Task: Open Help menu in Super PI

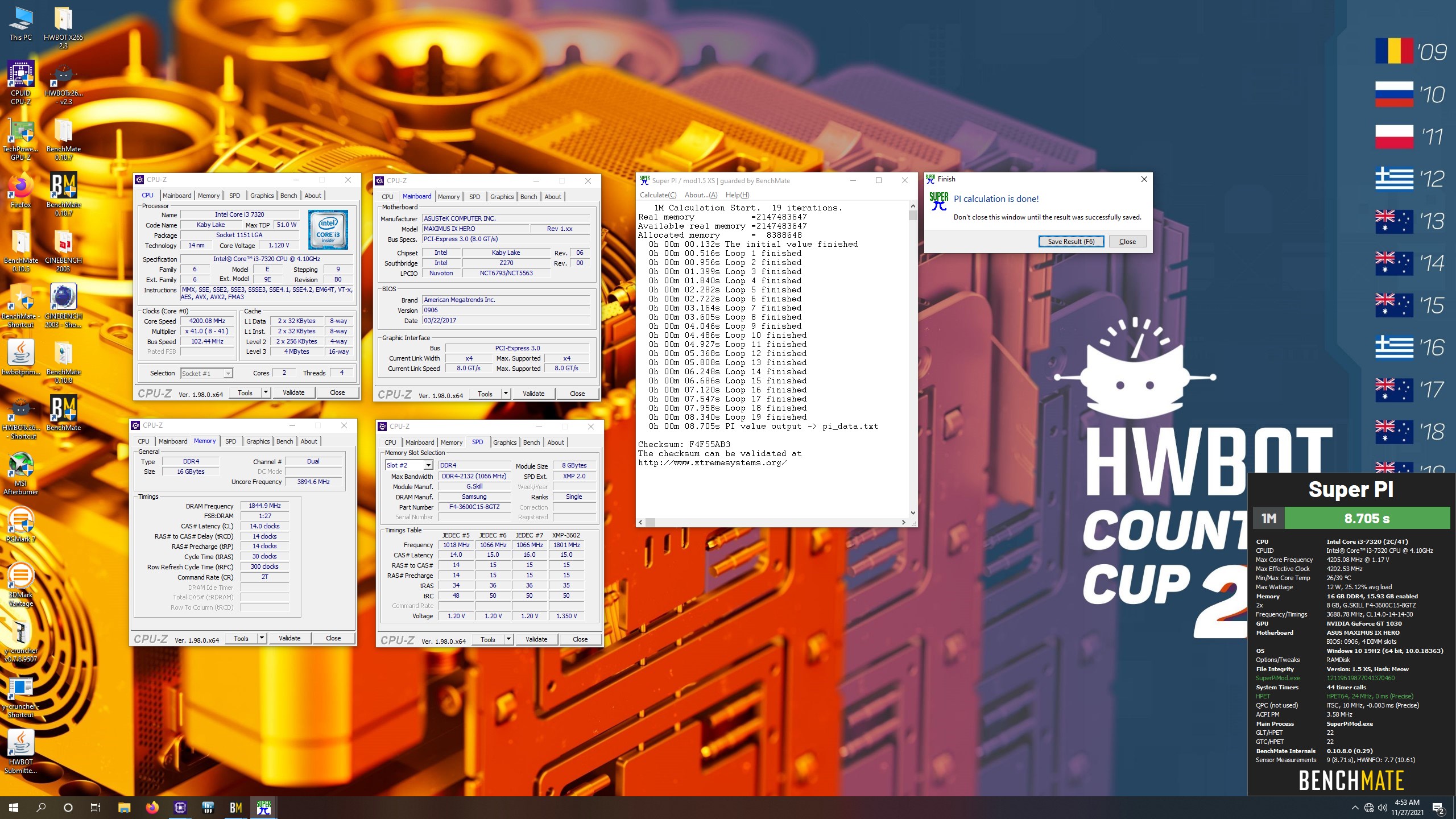Action: (737, 195)
